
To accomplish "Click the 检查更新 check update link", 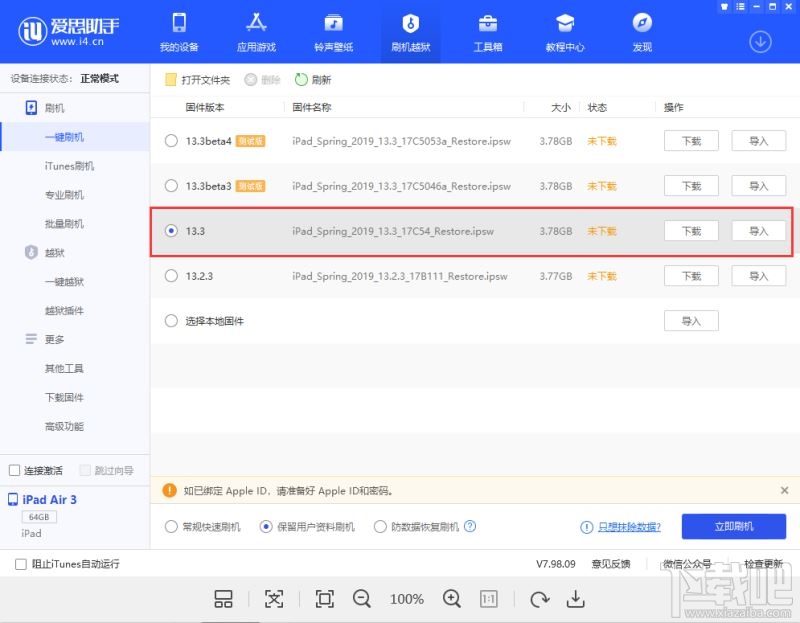I will [763, 564].
